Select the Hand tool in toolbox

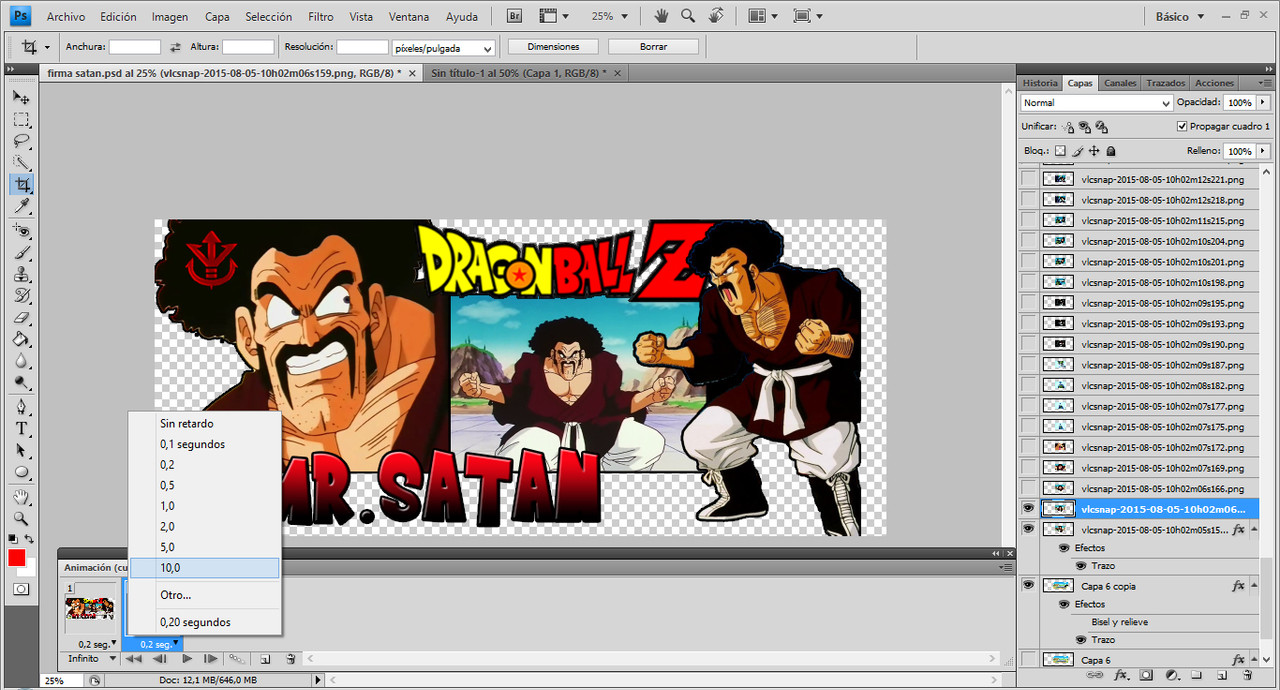[x=21, y=497]
